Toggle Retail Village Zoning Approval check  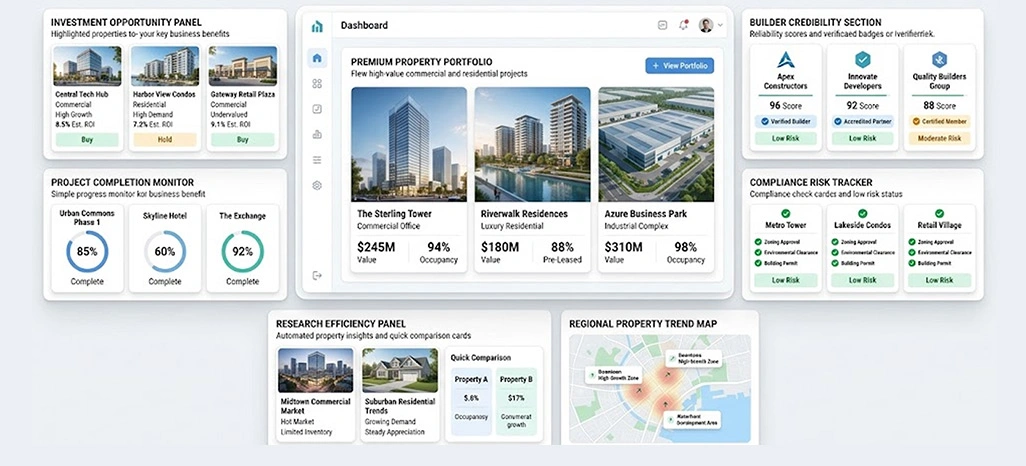(912, 242)
